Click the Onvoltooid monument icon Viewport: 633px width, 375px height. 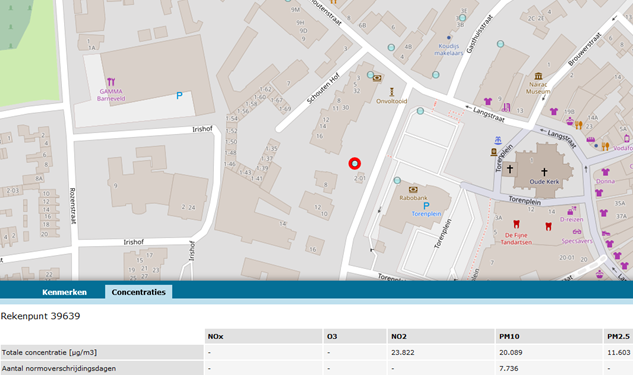(x=391, y=92)
